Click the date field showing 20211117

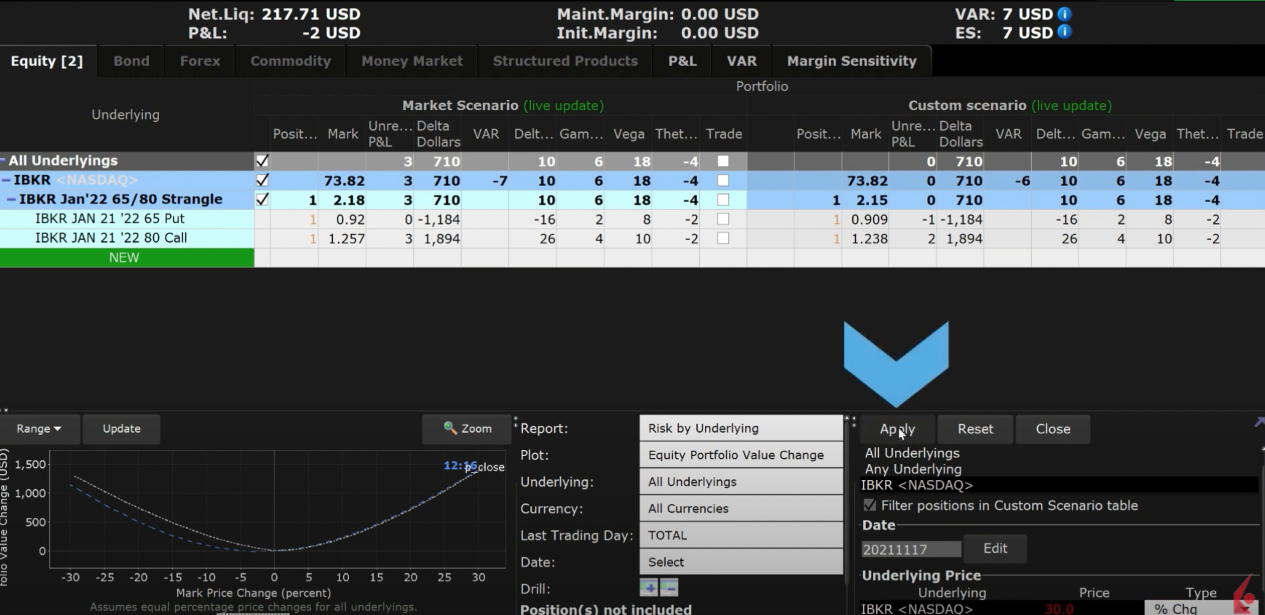coord(911,549)
